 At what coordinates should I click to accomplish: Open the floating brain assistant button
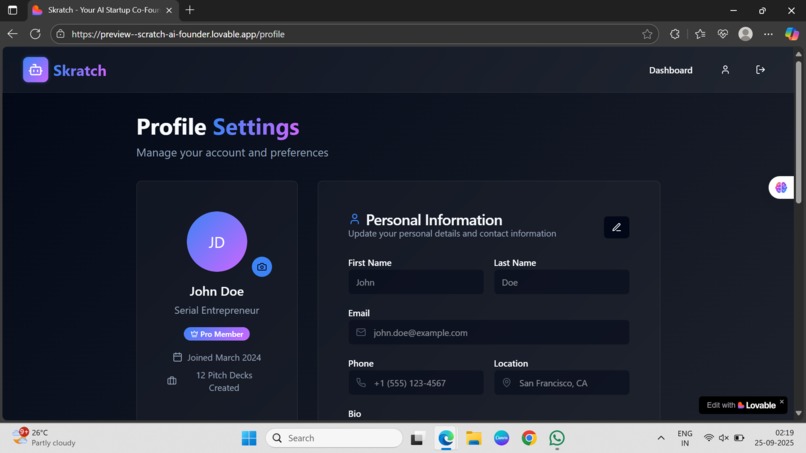click(781, 187)
